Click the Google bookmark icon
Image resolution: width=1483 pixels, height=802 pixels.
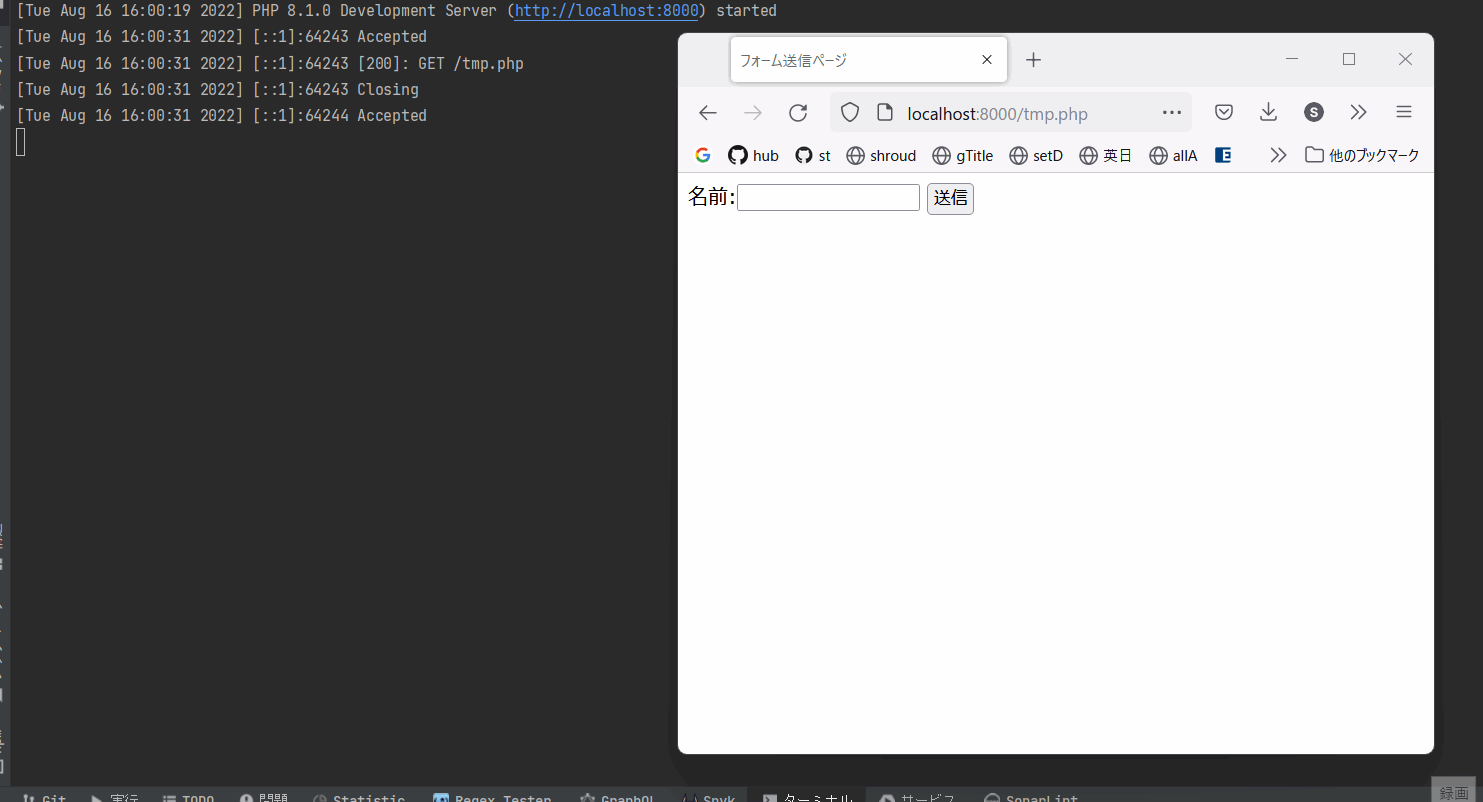[703, 155]
